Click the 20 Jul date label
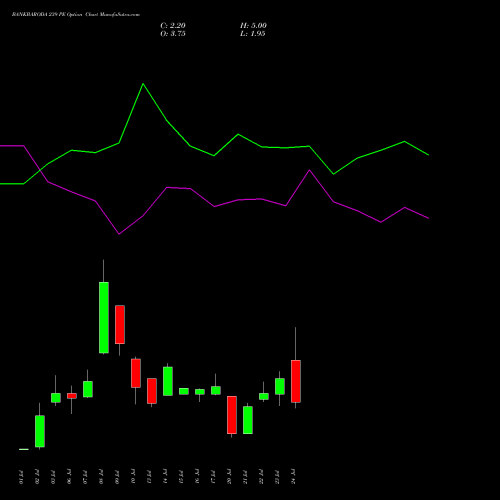 pos(229,477)
